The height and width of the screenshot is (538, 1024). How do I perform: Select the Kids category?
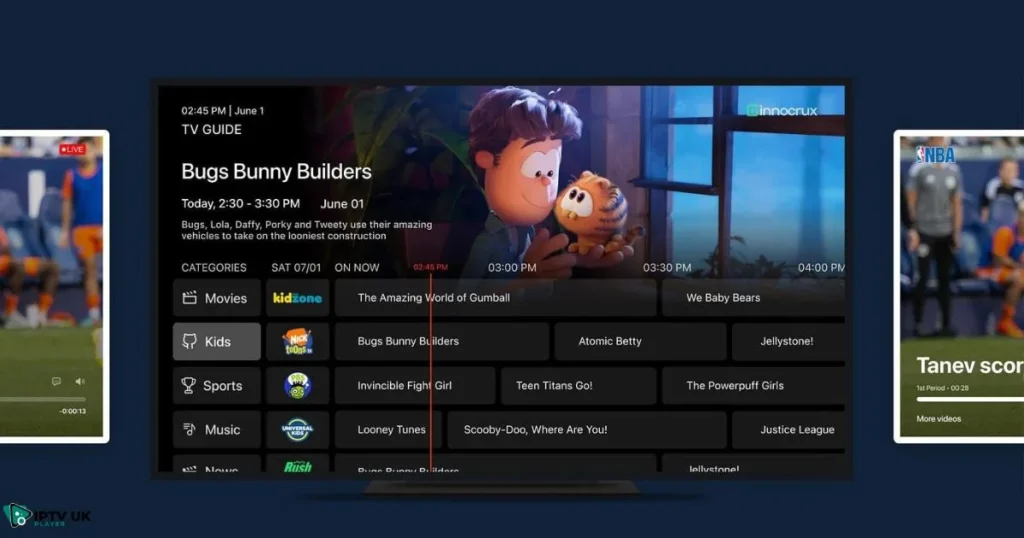point(217,341)
